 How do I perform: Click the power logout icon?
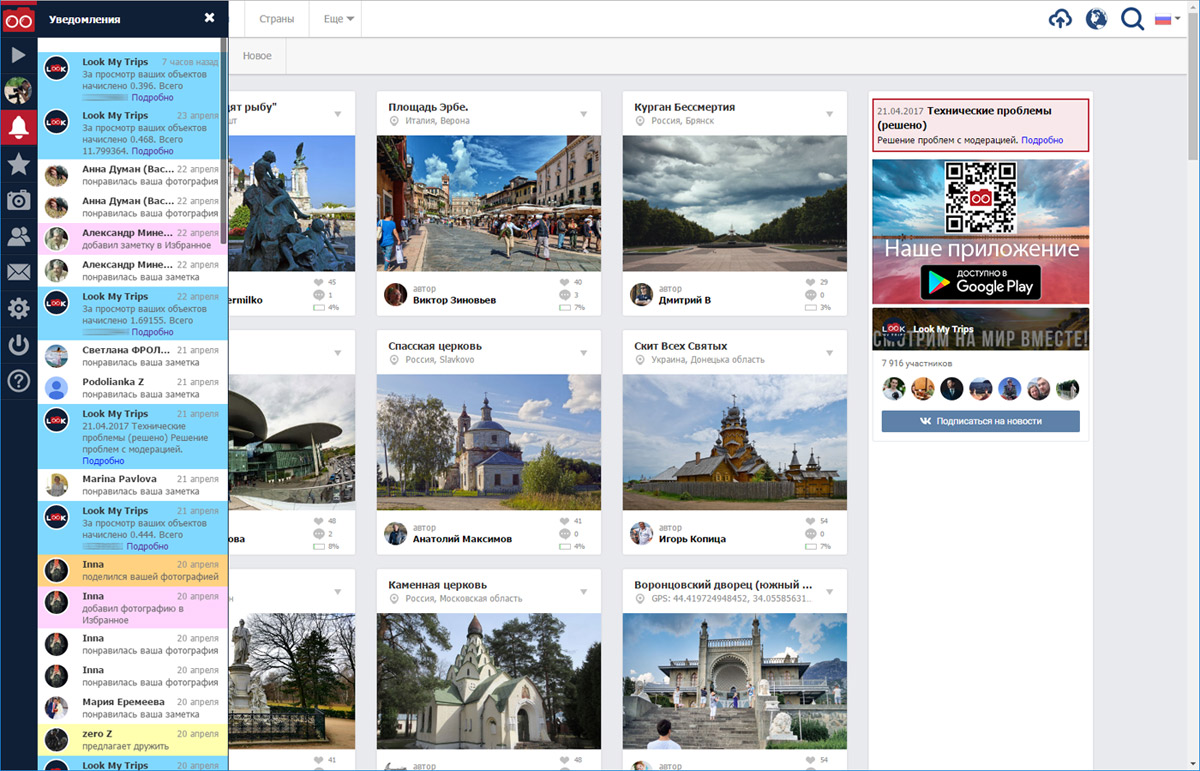pyautogui.click(x=18, y=345)
